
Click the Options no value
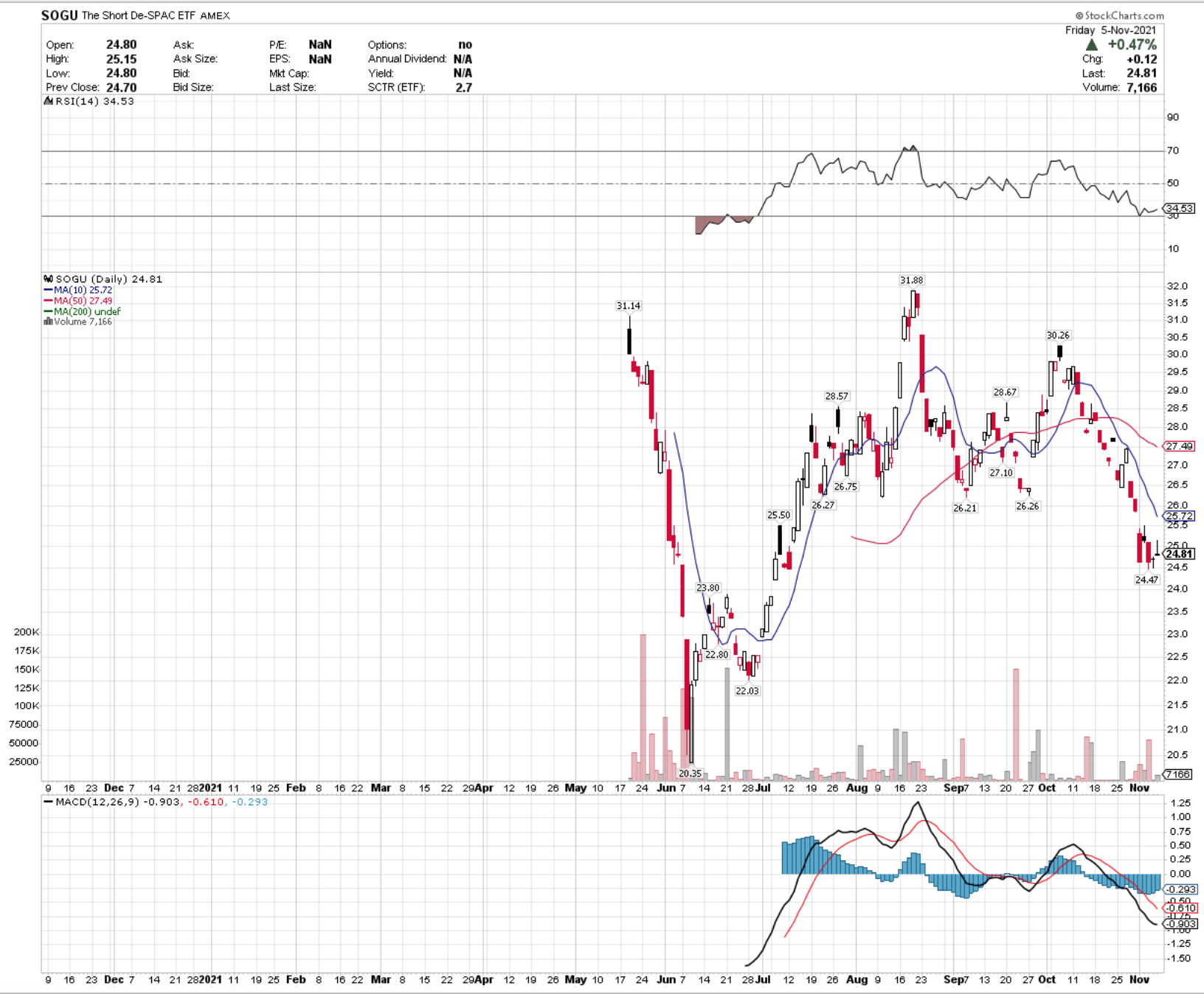[465, 44]
